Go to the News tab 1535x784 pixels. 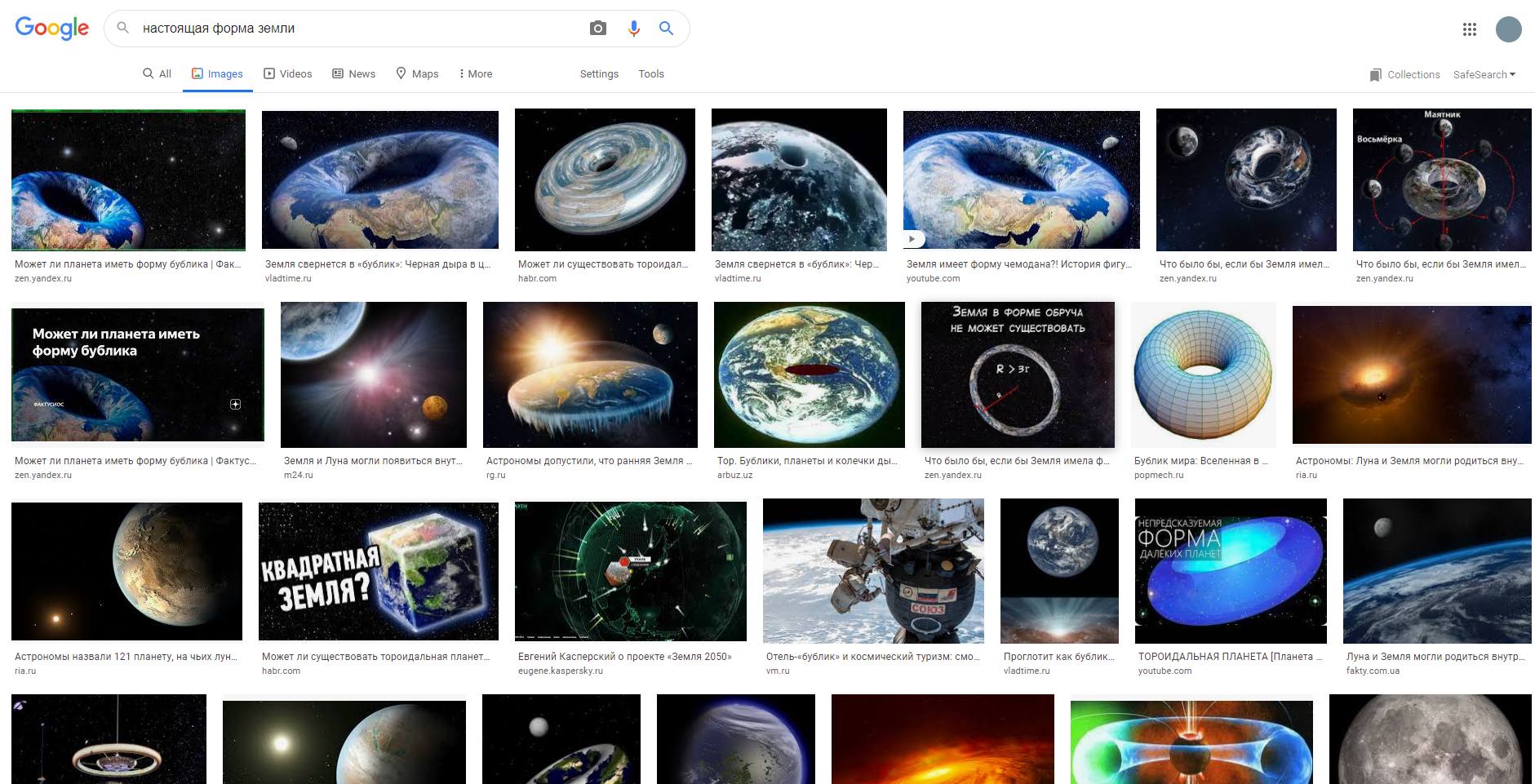[354, 73]
